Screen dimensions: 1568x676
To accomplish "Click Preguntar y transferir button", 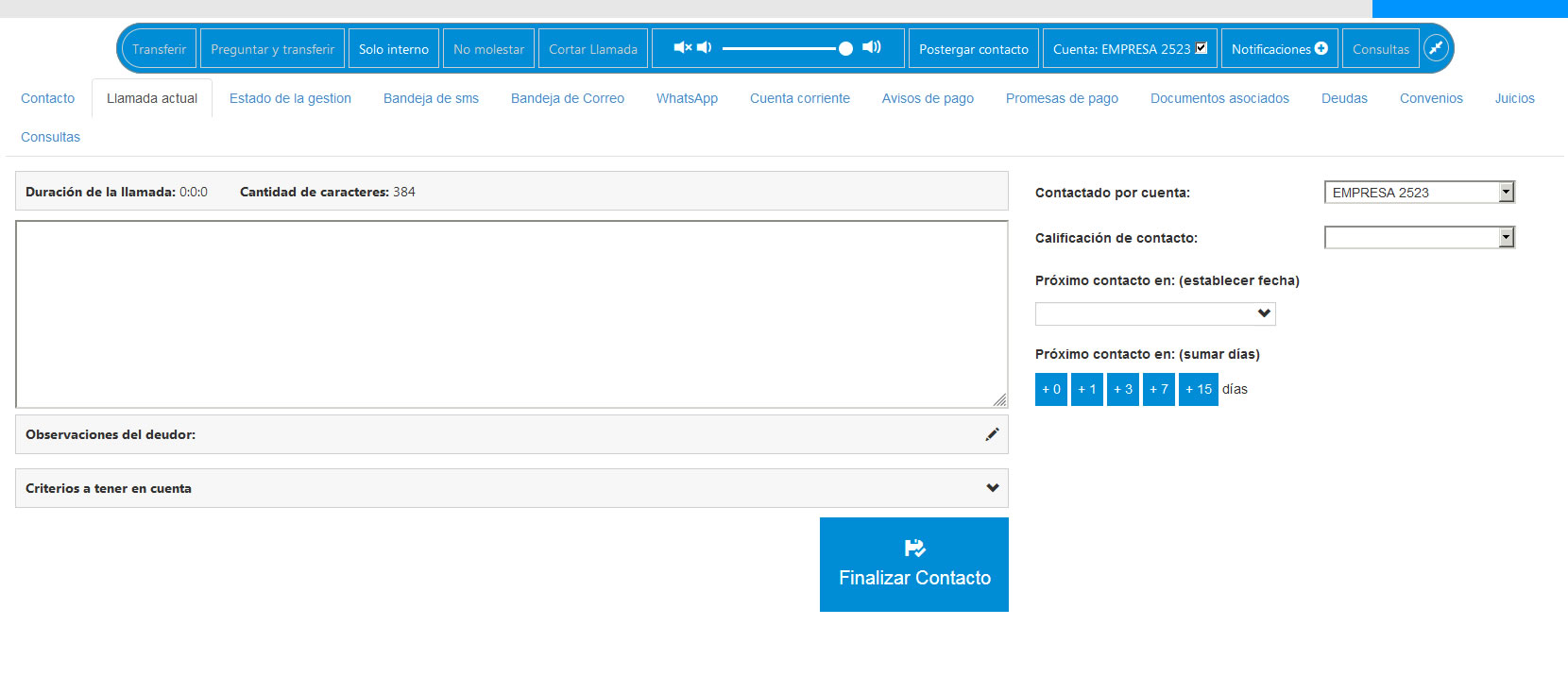I will (272, 48).
